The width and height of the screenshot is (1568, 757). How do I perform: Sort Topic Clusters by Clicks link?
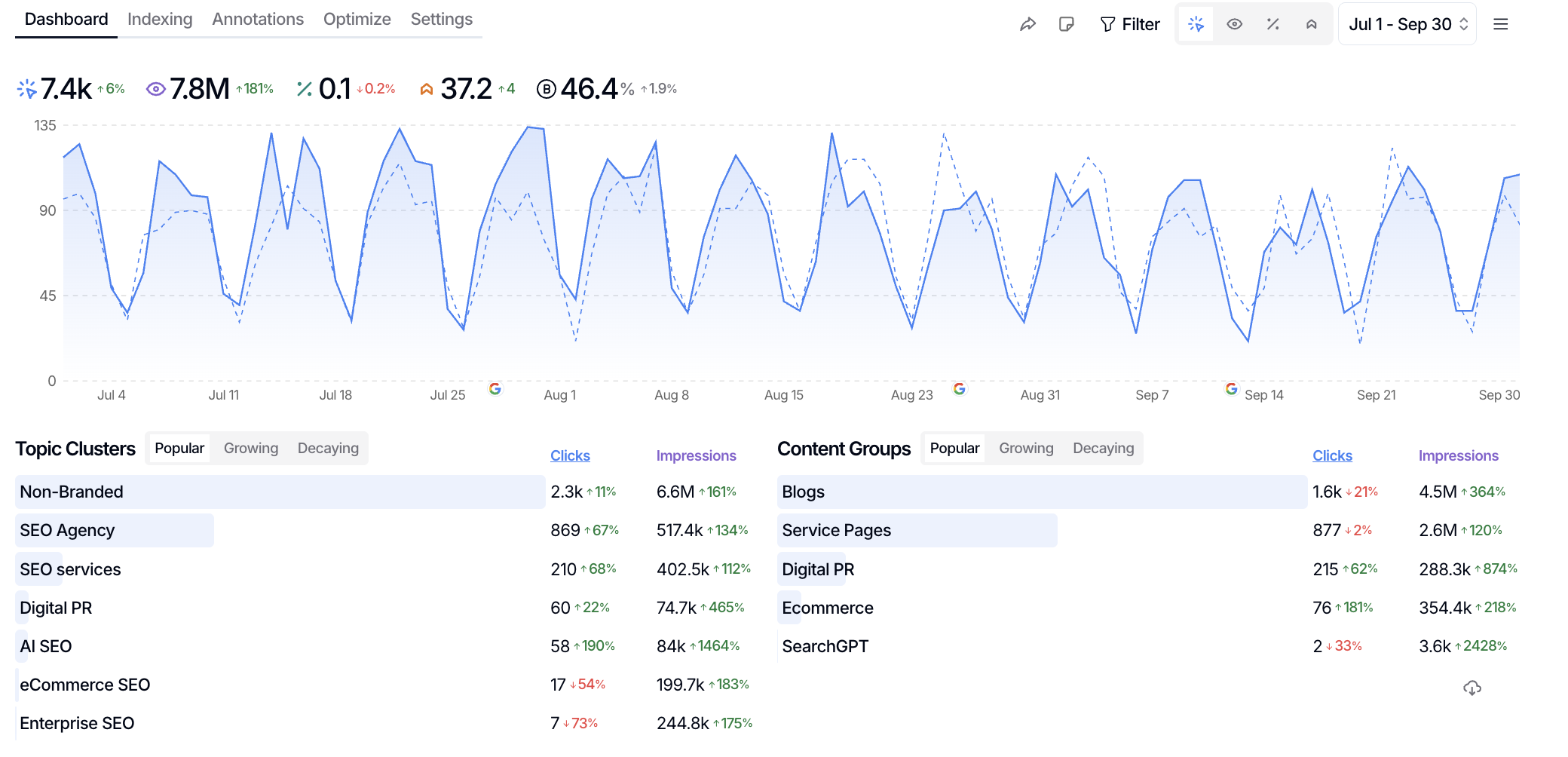click(570, 455)
